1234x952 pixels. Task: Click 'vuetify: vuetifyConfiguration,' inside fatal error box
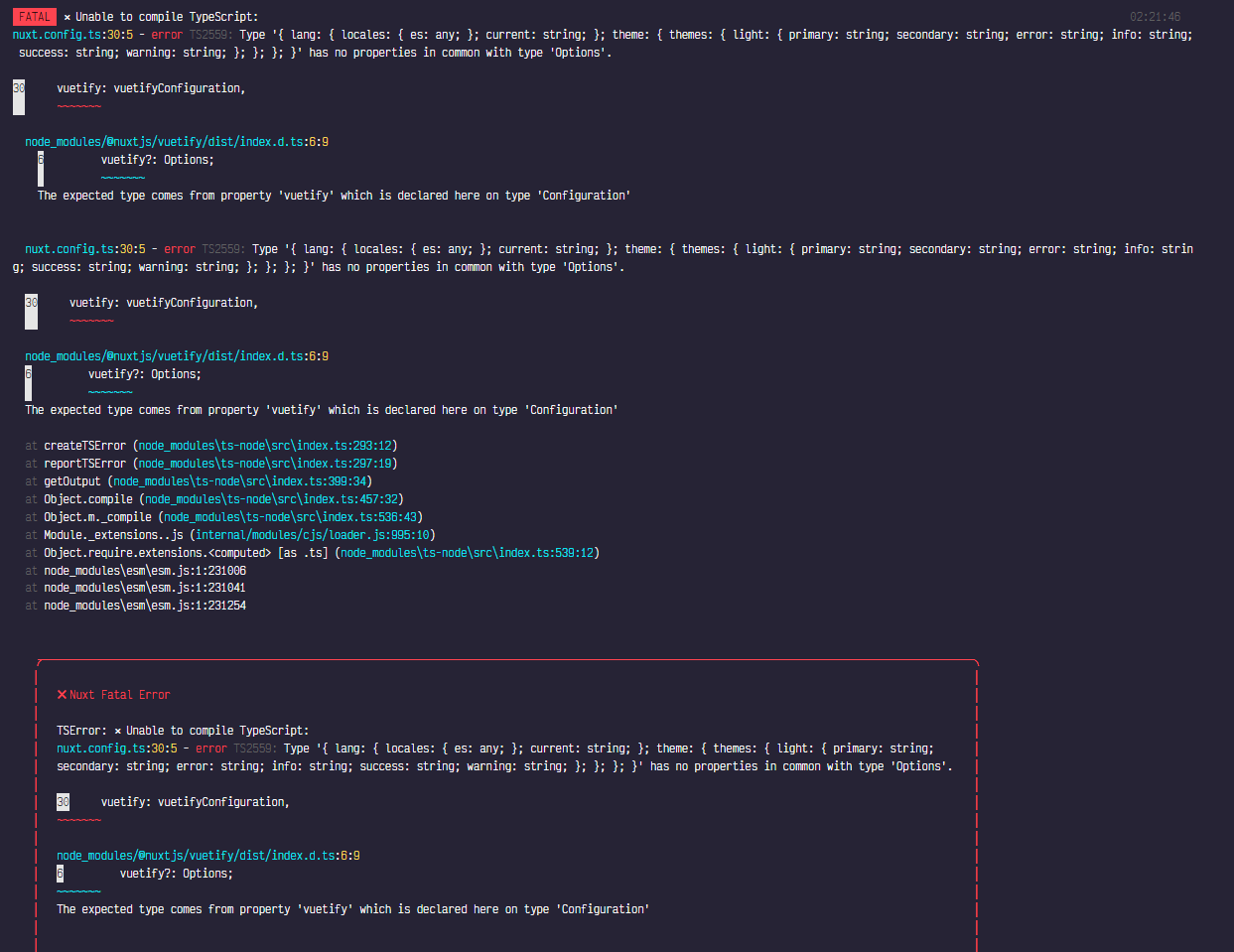[196, 802]
